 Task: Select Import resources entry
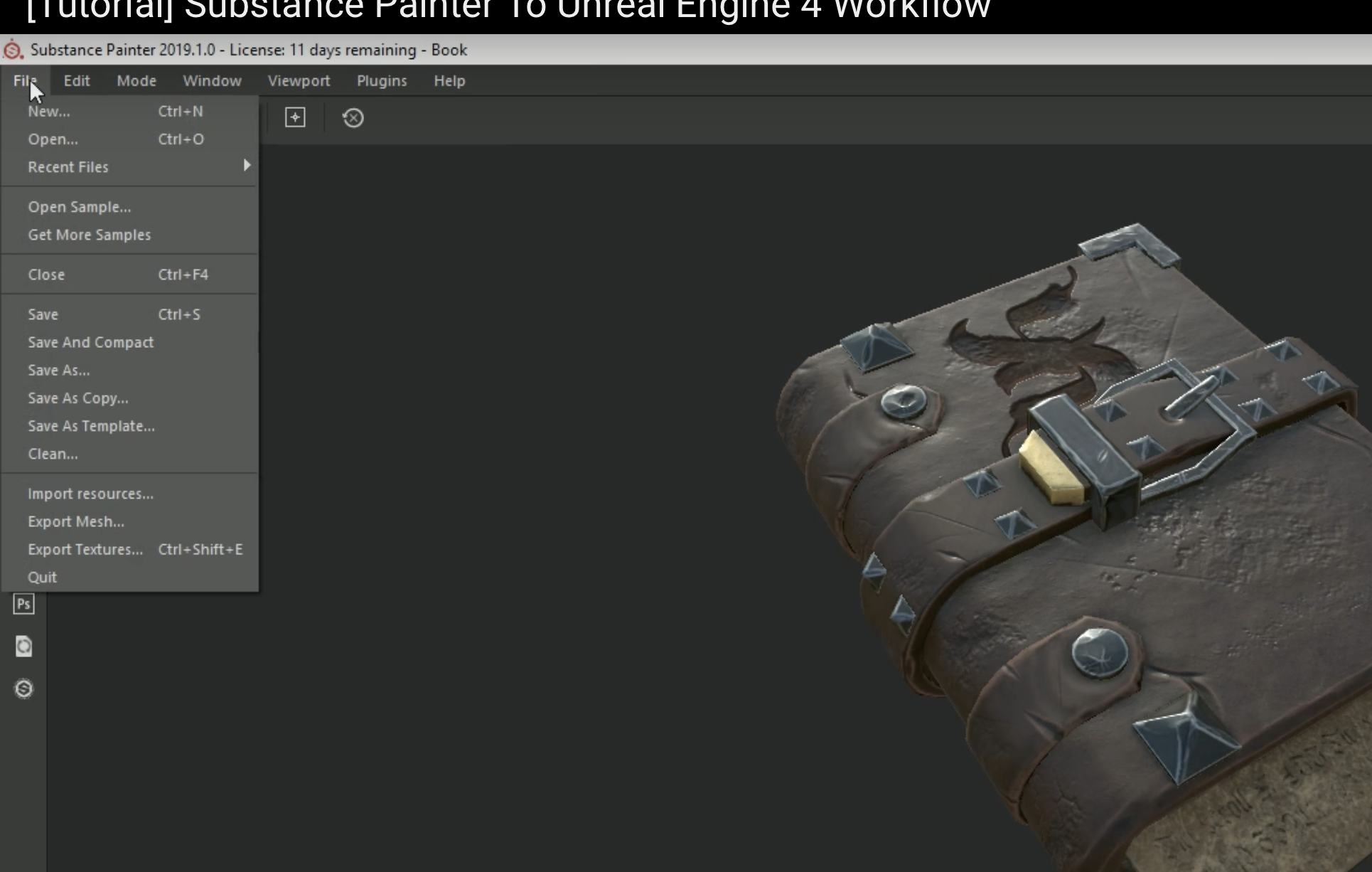90,494
